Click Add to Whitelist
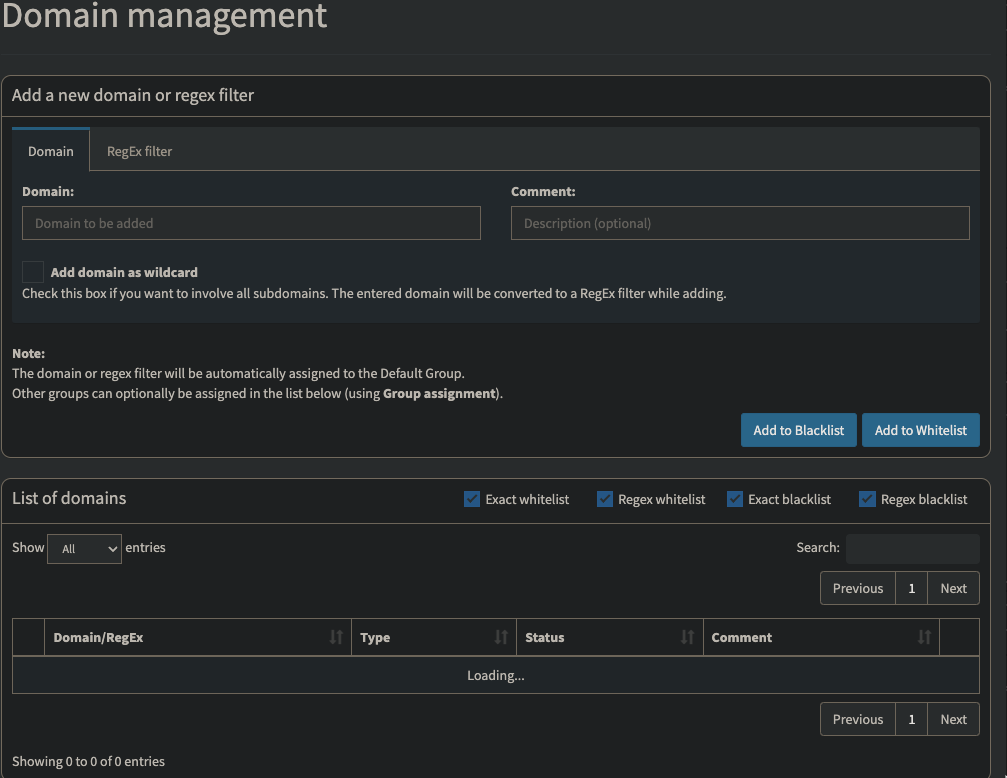The width and height of the screenshot is (1007, 778). 920,430
